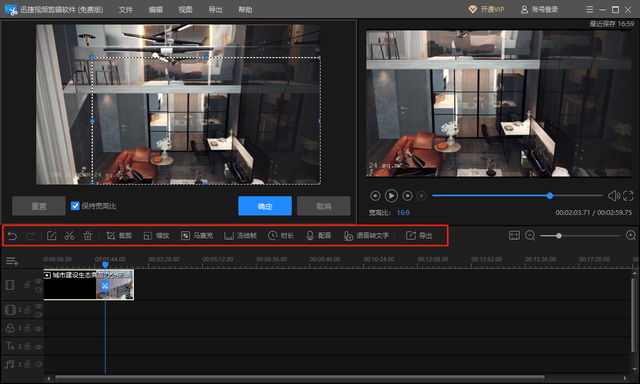This screenshot has height=384, width=640.
Task: Click the stop playback button
Action: pyautogui.click(x=421, y=196)
